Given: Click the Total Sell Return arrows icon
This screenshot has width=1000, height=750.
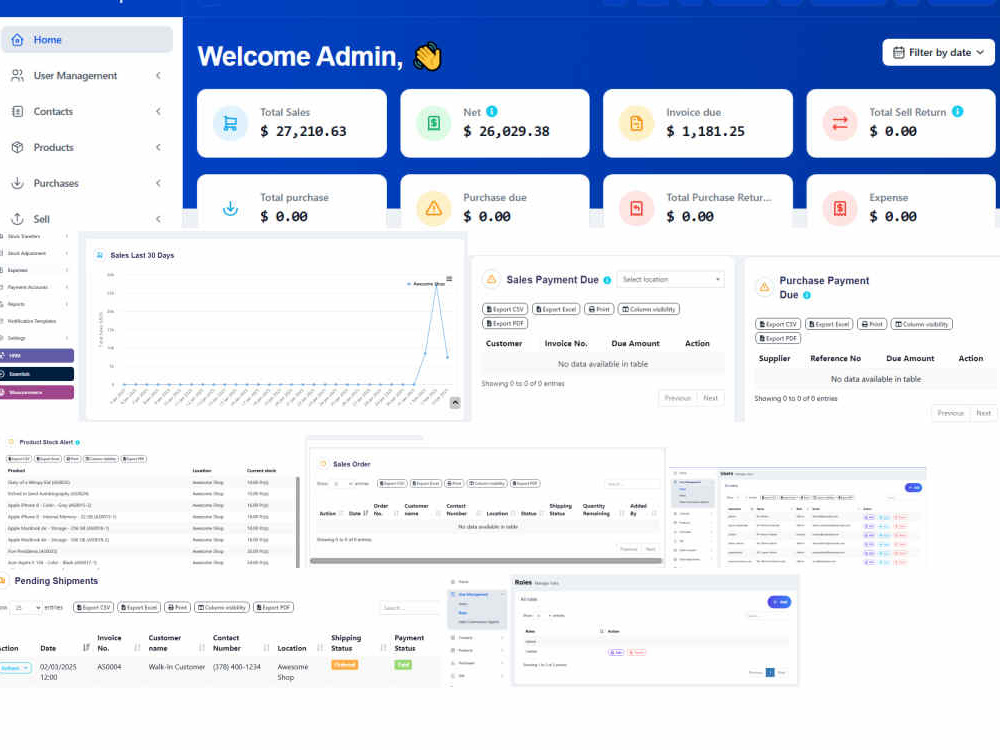Looking at the screenshot, I should (x=840, y=123).
